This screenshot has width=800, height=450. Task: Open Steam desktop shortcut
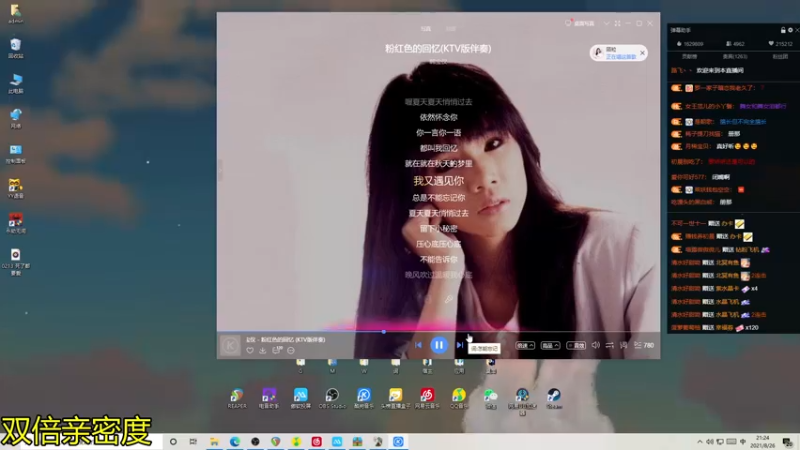(x=554, y=398)
